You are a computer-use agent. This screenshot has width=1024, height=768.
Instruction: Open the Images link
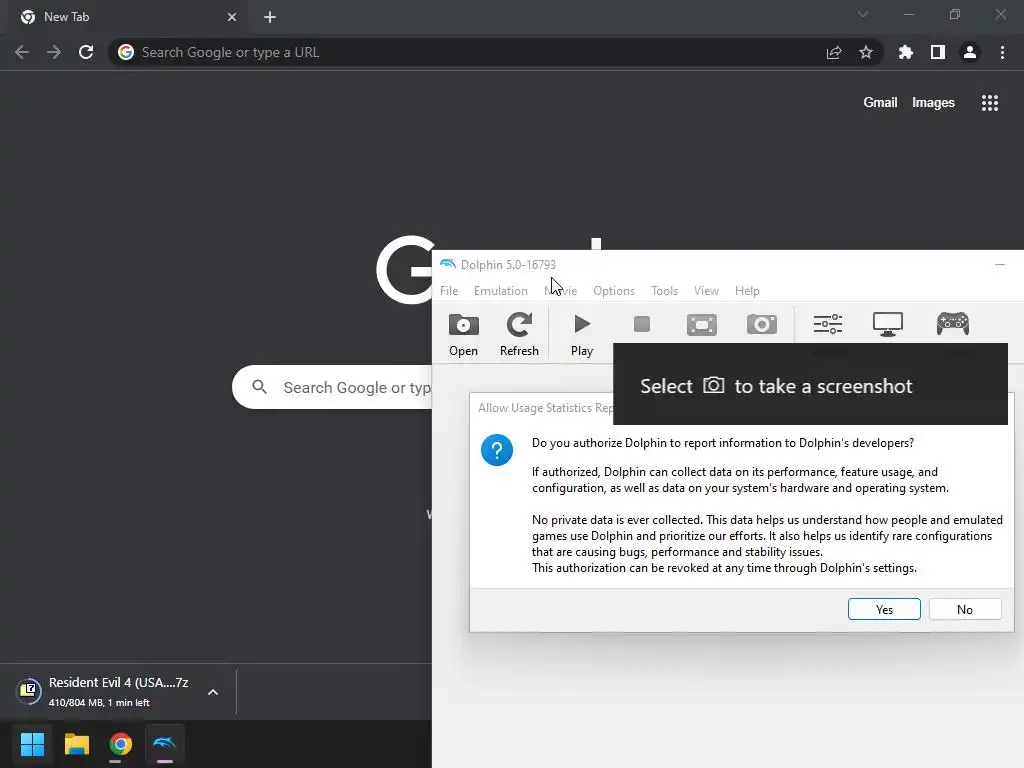(x=933, y=103)
